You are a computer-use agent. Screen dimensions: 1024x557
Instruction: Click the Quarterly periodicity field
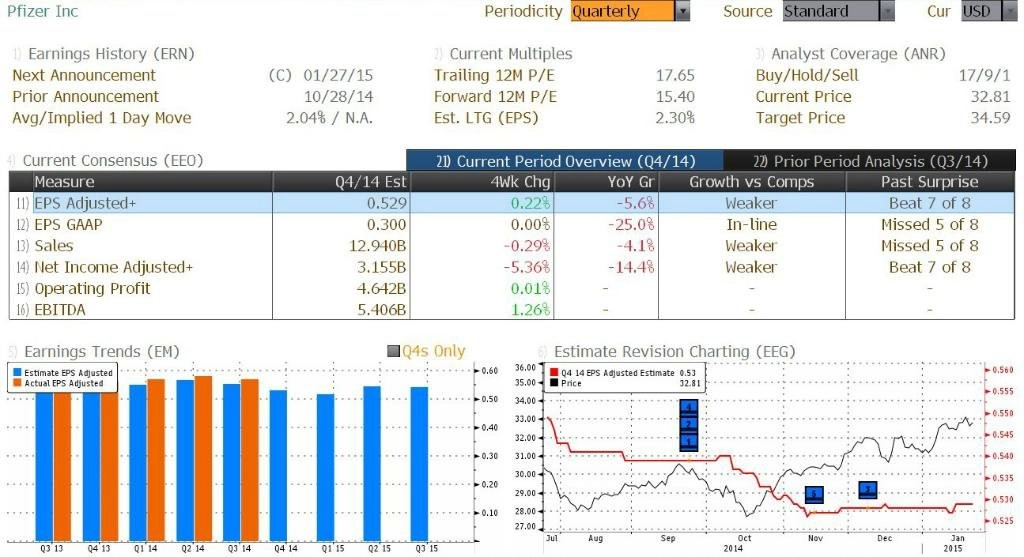(622, 11)
